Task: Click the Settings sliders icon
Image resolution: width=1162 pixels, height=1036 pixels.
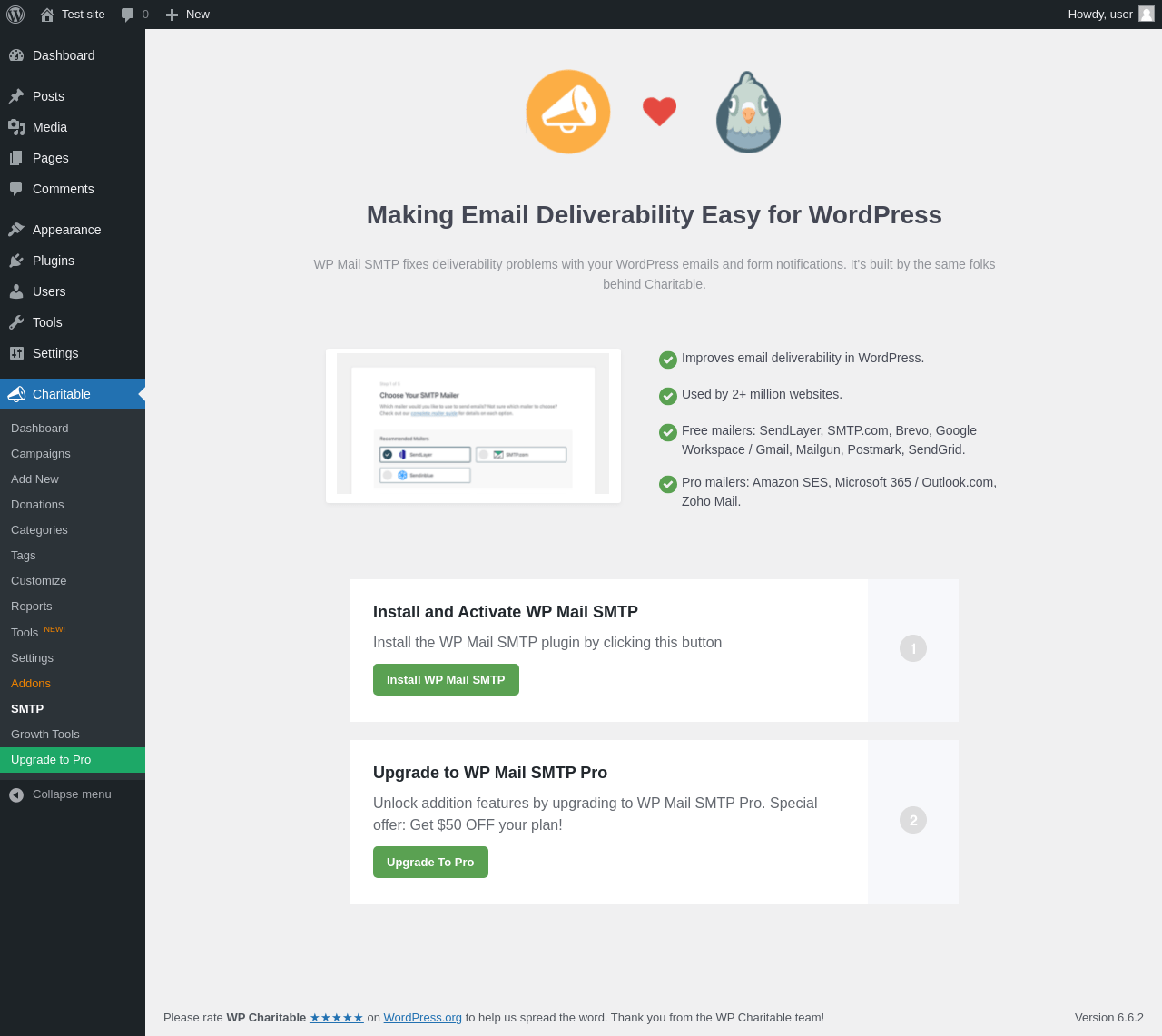Action: click(16, 353)
